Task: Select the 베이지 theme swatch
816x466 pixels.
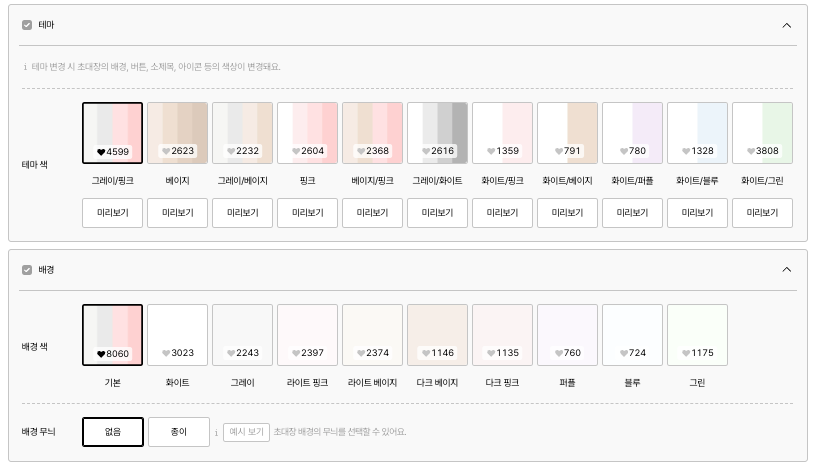Action: (177, 133)
